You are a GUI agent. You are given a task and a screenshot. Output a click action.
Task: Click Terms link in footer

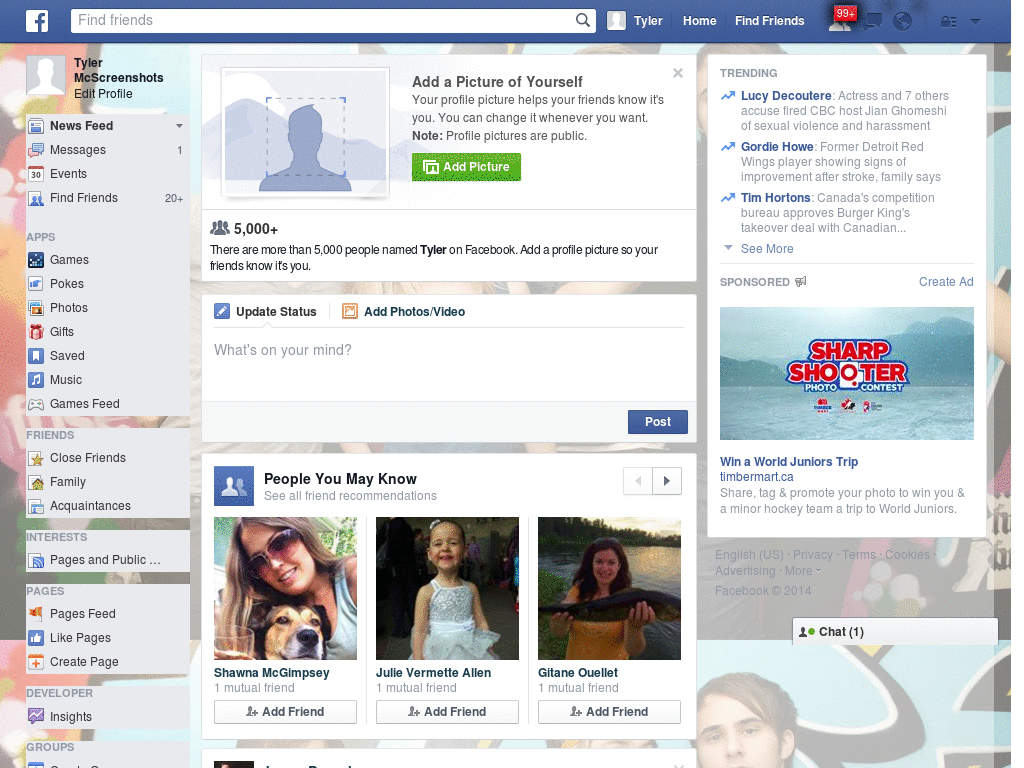(x=858, y=555)
